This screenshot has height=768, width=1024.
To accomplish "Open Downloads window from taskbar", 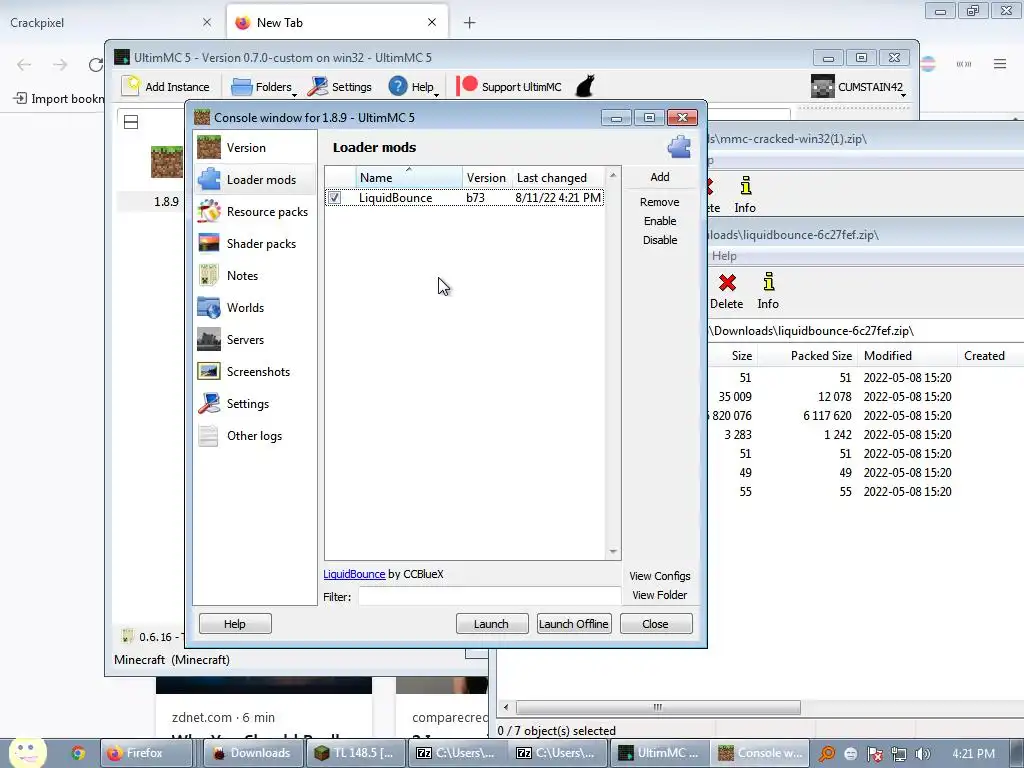I will pyautogui.click(x=253, y=753).
